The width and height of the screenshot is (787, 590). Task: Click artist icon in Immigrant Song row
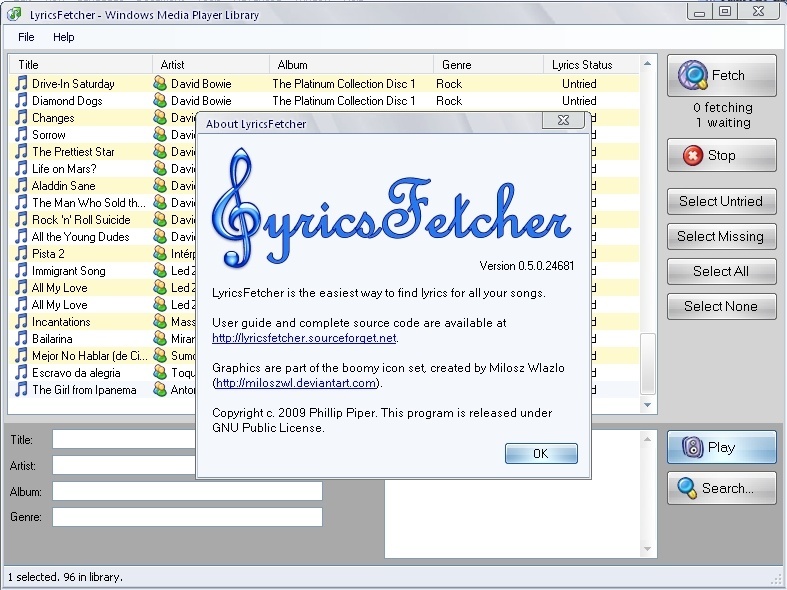pos(160,270)
